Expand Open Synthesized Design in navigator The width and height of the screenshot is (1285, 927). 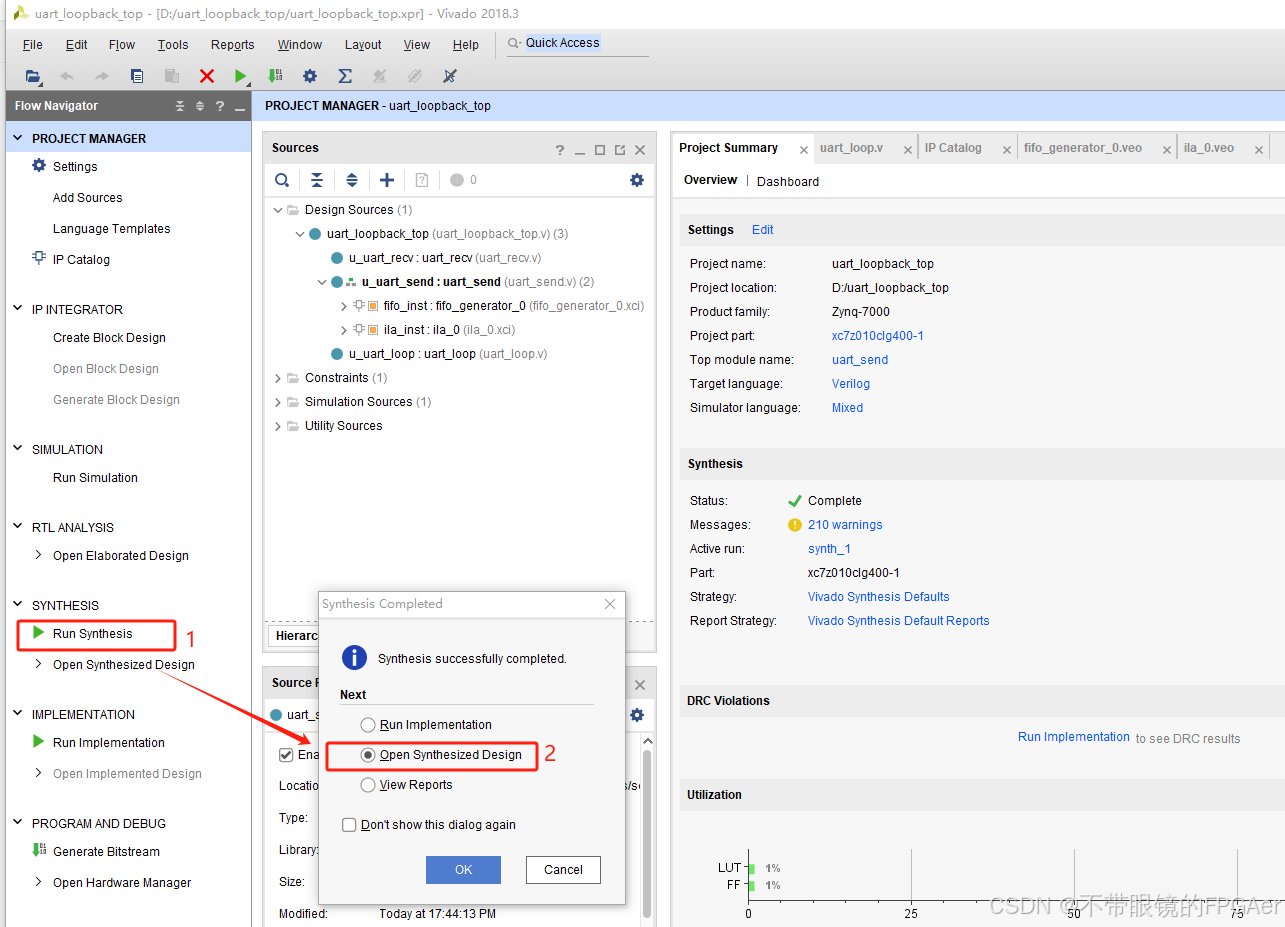click(38, 664)
